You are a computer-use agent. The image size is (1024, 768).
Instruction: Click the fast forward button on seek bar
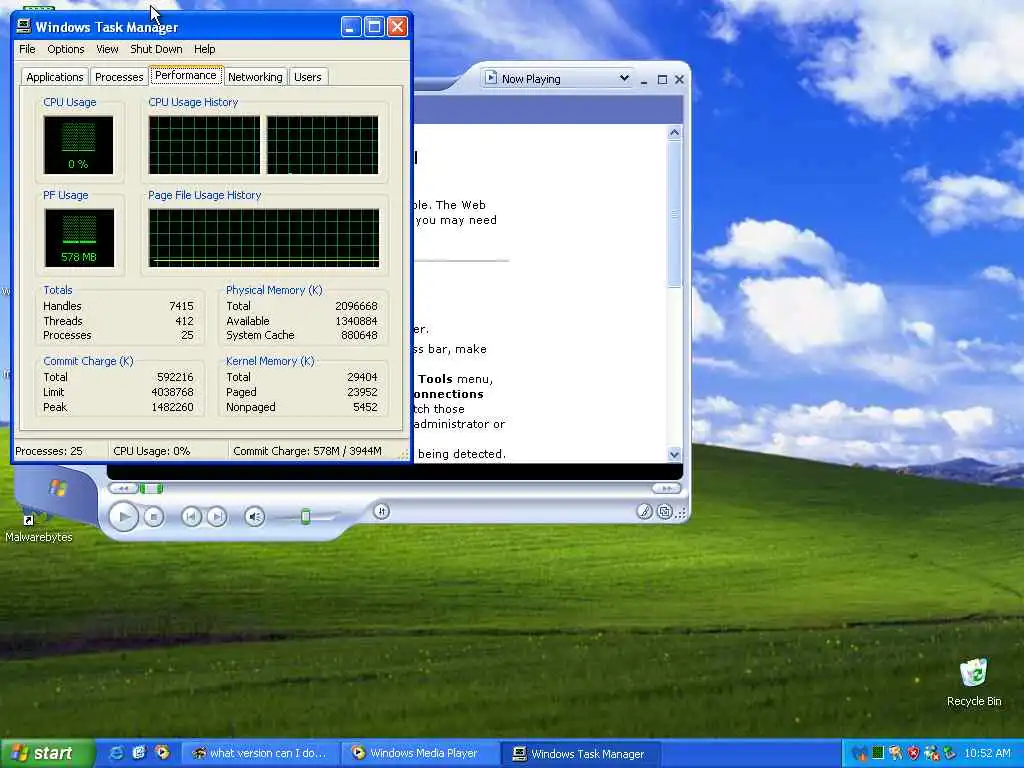tap(666, 488)
